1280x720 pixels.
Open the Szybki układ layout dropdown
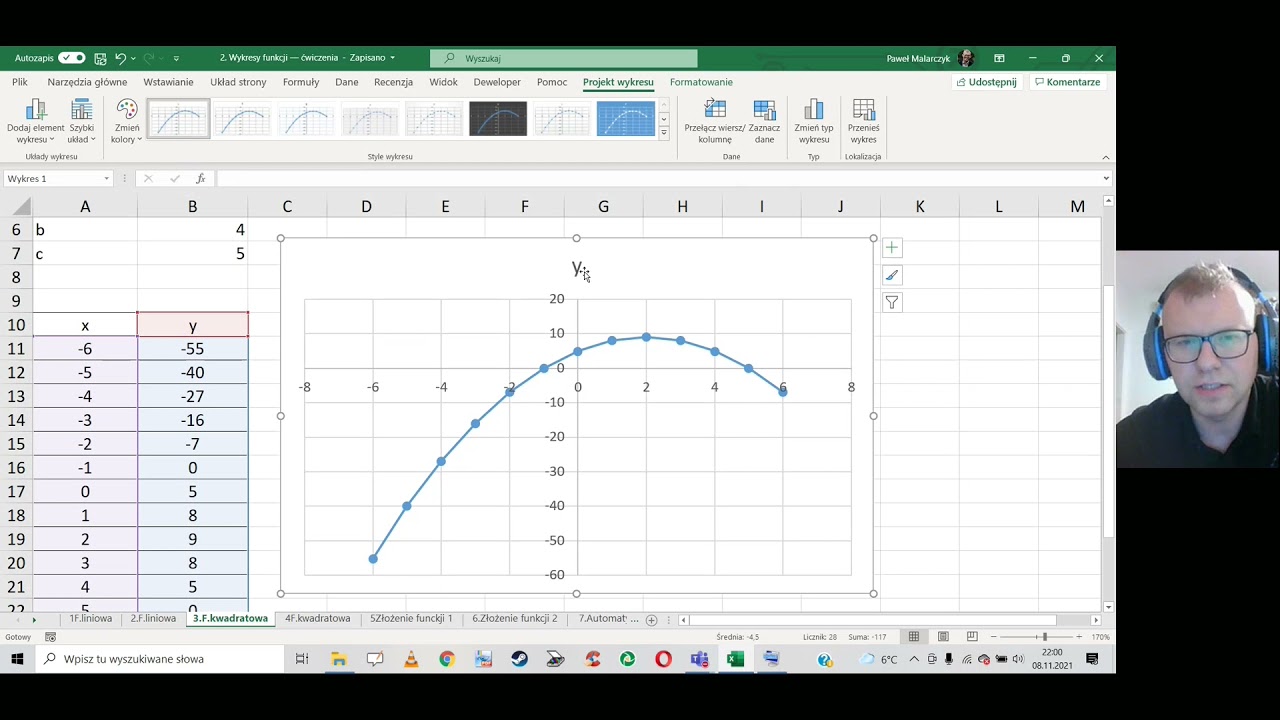click(81, 122)
